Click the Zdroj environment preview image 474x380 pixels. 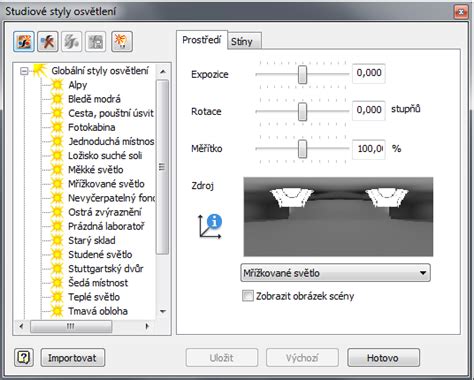[x=338, y=217]
